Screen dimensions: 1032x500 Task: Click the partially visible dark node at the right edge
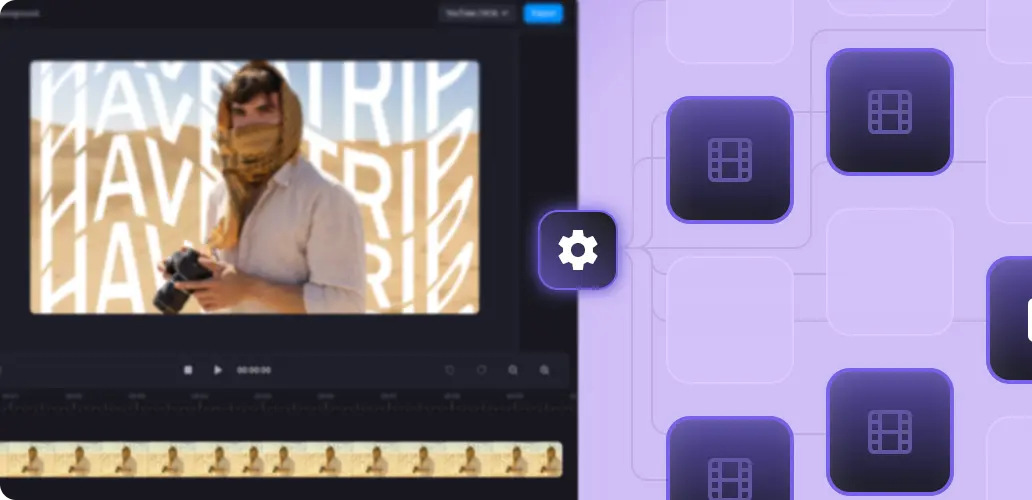pos(1012,319)
